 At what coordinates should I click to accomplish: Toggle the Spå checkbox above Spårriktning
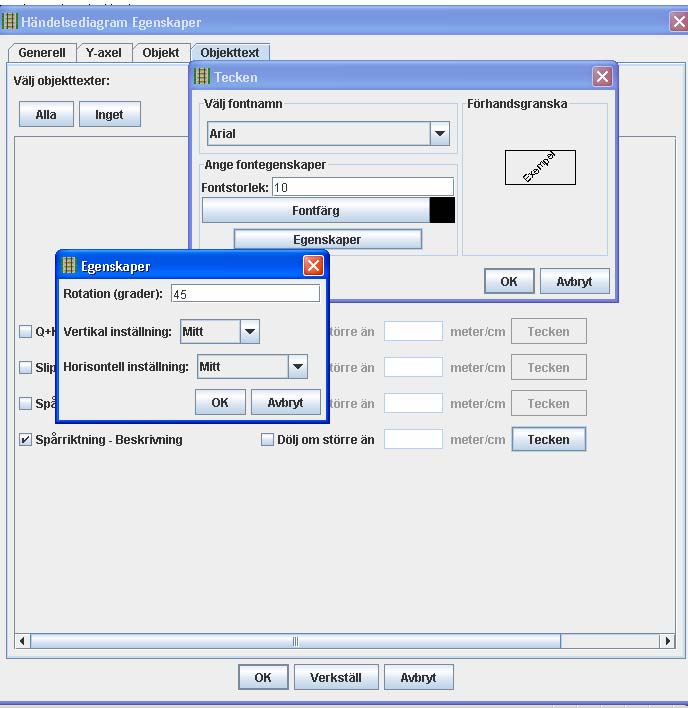[25, 403]
